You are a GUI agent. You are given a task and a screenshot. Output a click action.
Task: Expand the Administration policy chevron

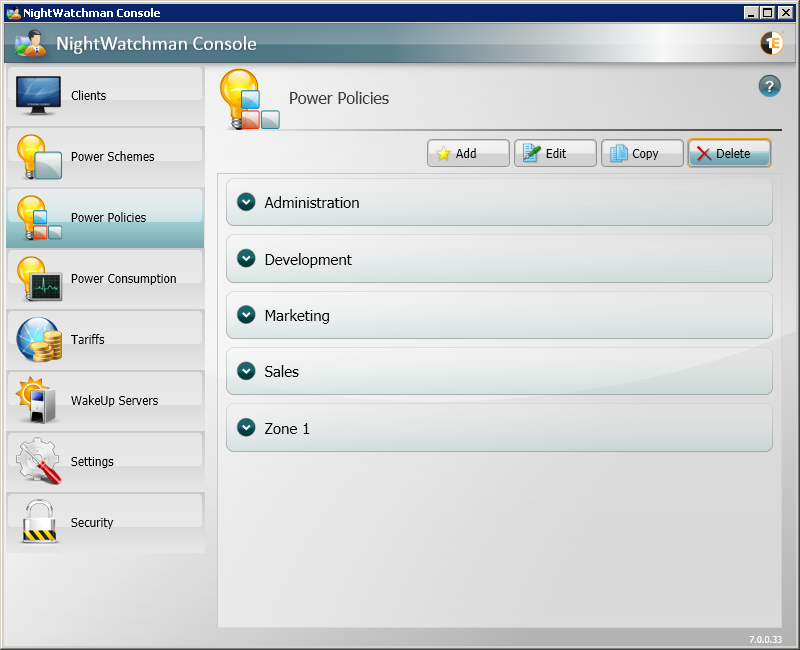[x=246, y=202]
